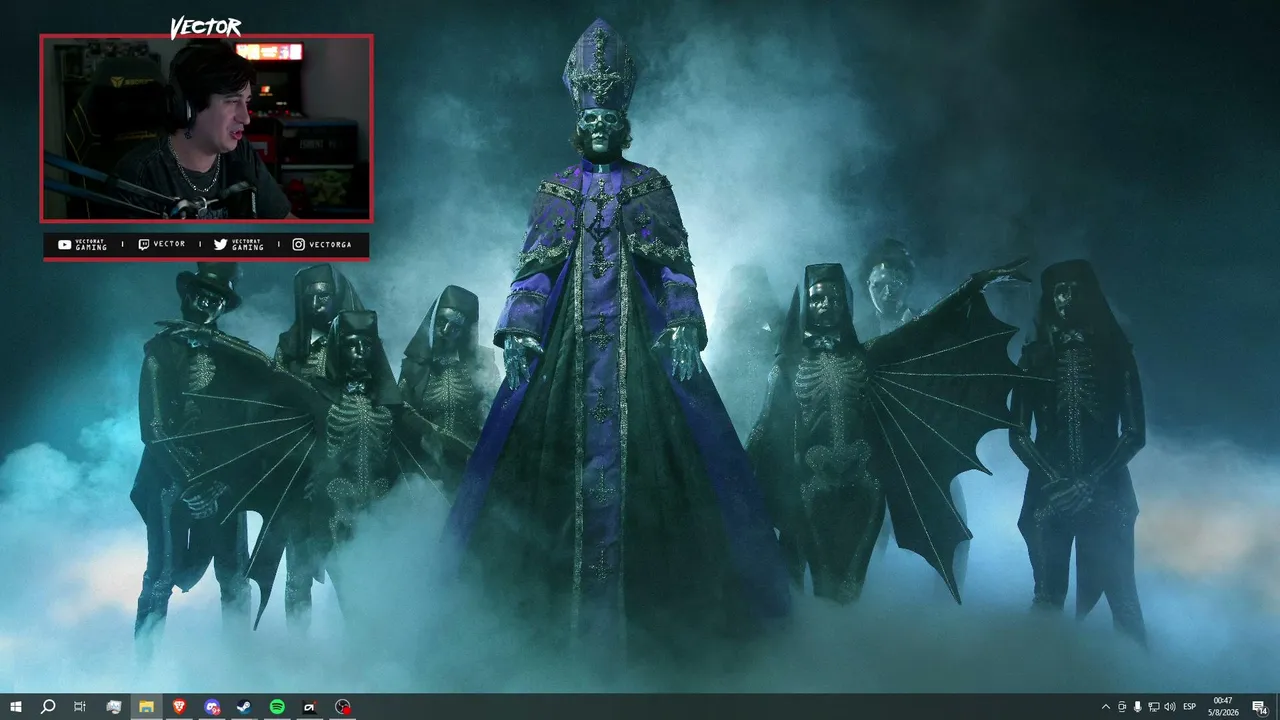Viewport: 1280px width, 720px height.
Task: Open the Windows Start menu
Action: [15, 707]
